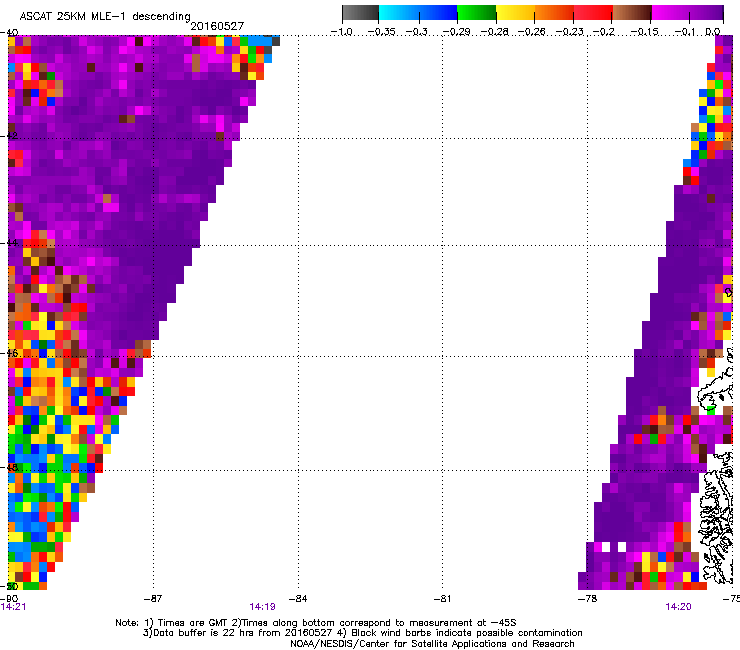Click the '-0.15' color scale label
The height and width of the screenshot is (650, 740).
pyautogui.click(x=644, y=32)
